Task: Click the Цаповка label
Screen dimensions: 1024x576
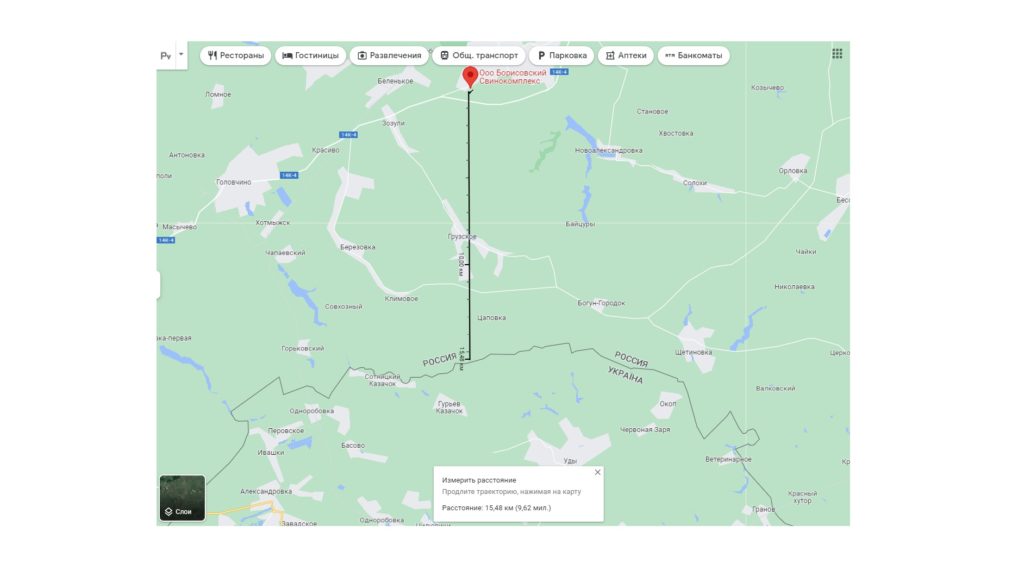Action: [491, 317]
